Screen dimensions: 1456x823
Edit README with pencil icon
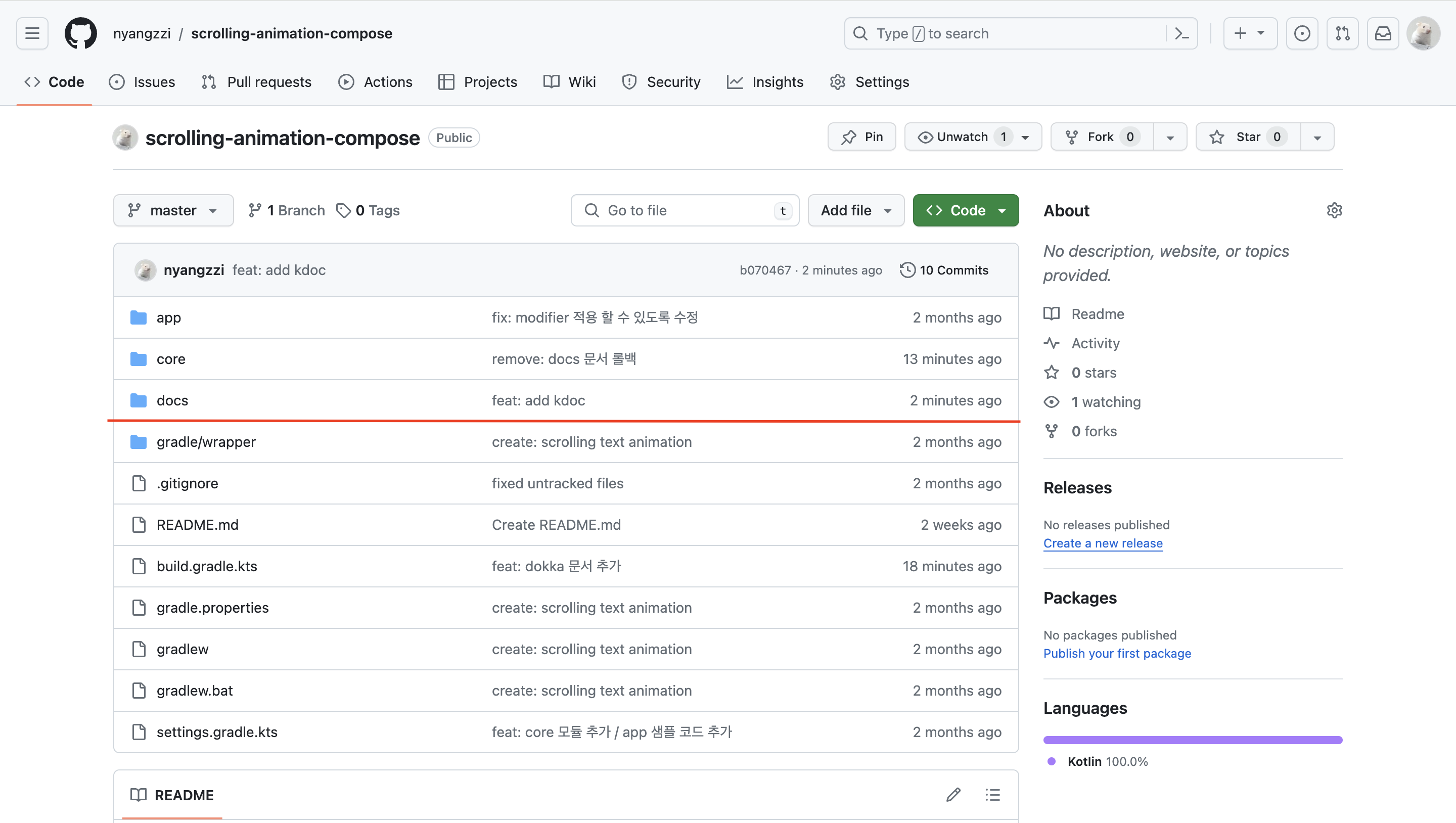953,795
